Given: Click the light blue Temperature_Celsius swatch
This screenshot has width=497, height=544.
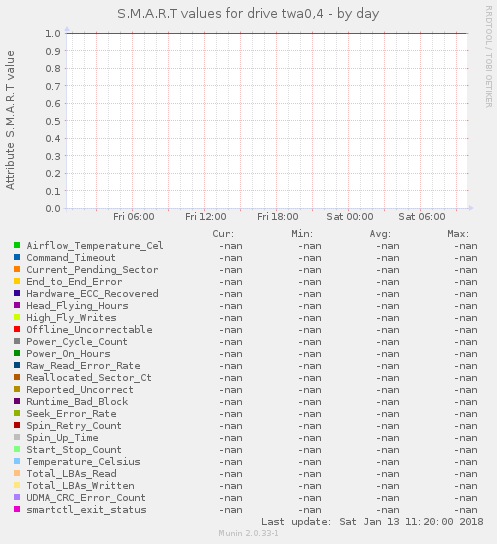Looking at the screenshot, I should (17, 461).
